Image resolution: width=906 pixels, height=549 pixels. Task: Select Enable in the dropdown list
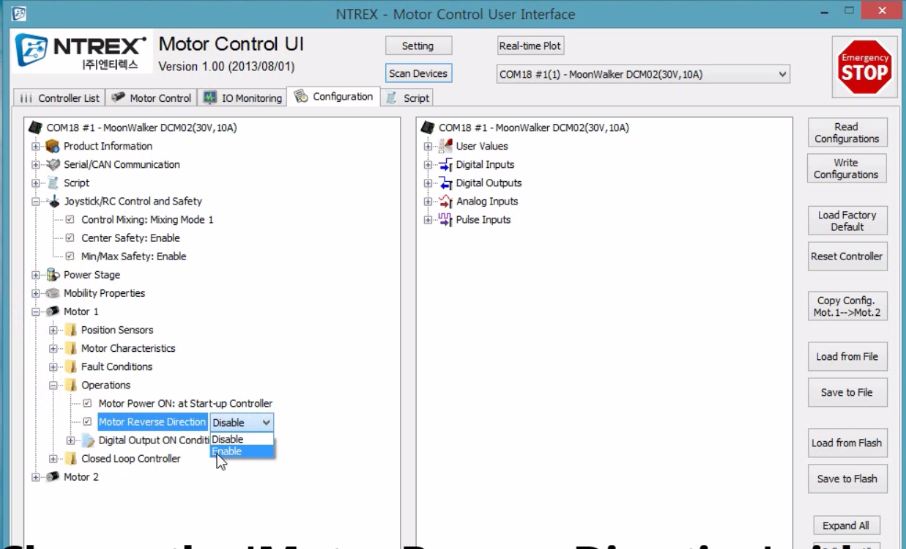[242, 451]
